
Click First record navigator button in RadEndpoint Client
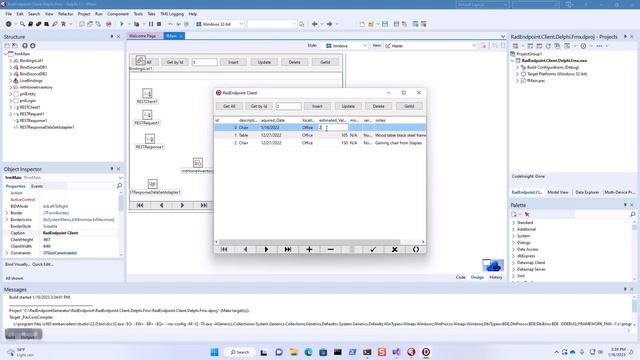click(224, 249)
